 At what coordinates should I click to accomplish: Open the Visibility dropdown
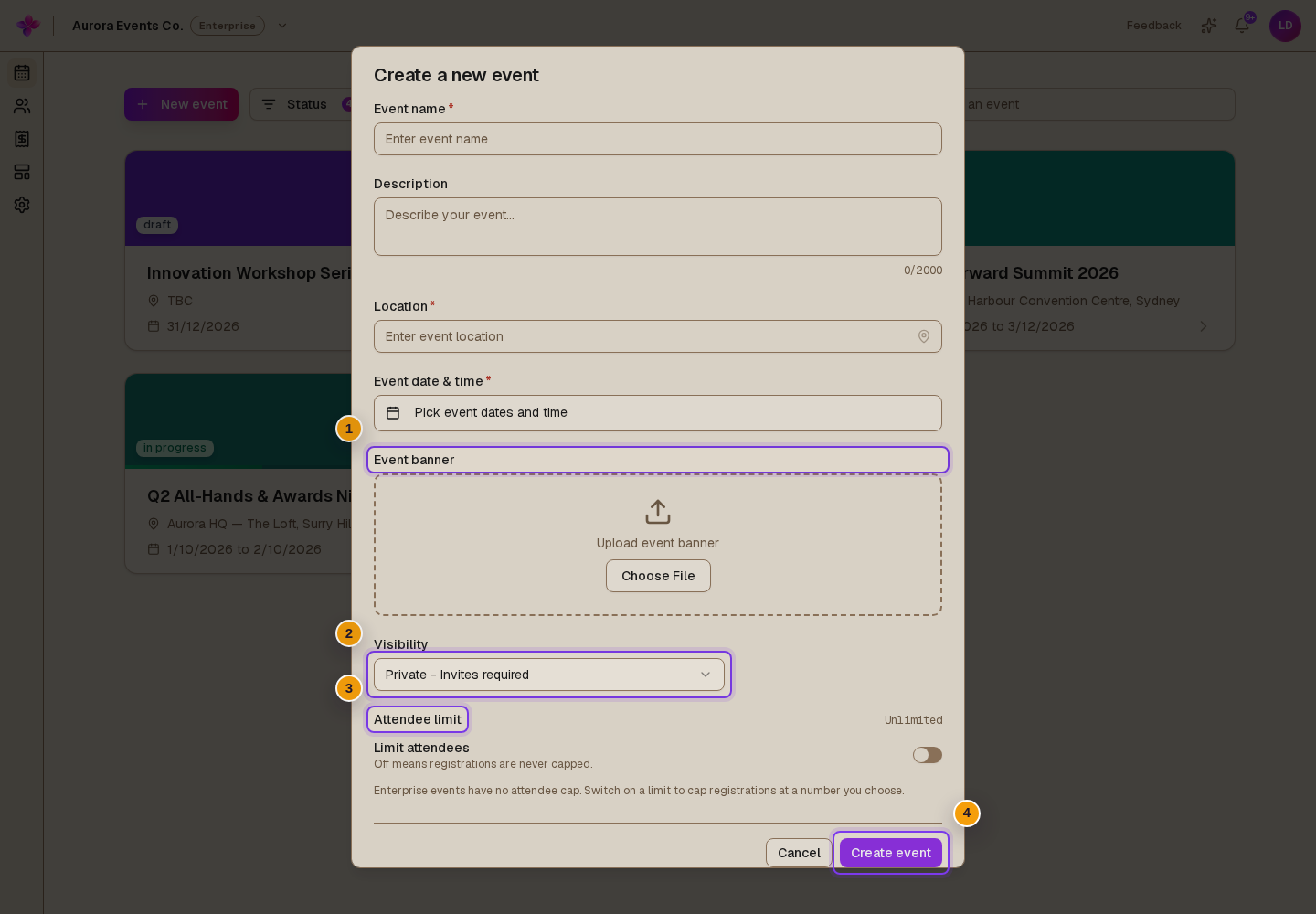pos(549,675)
